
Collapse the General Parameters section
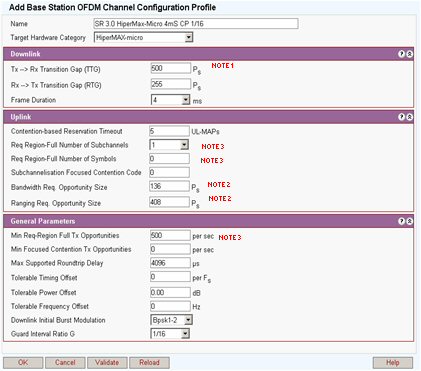(x=409, y=221)
